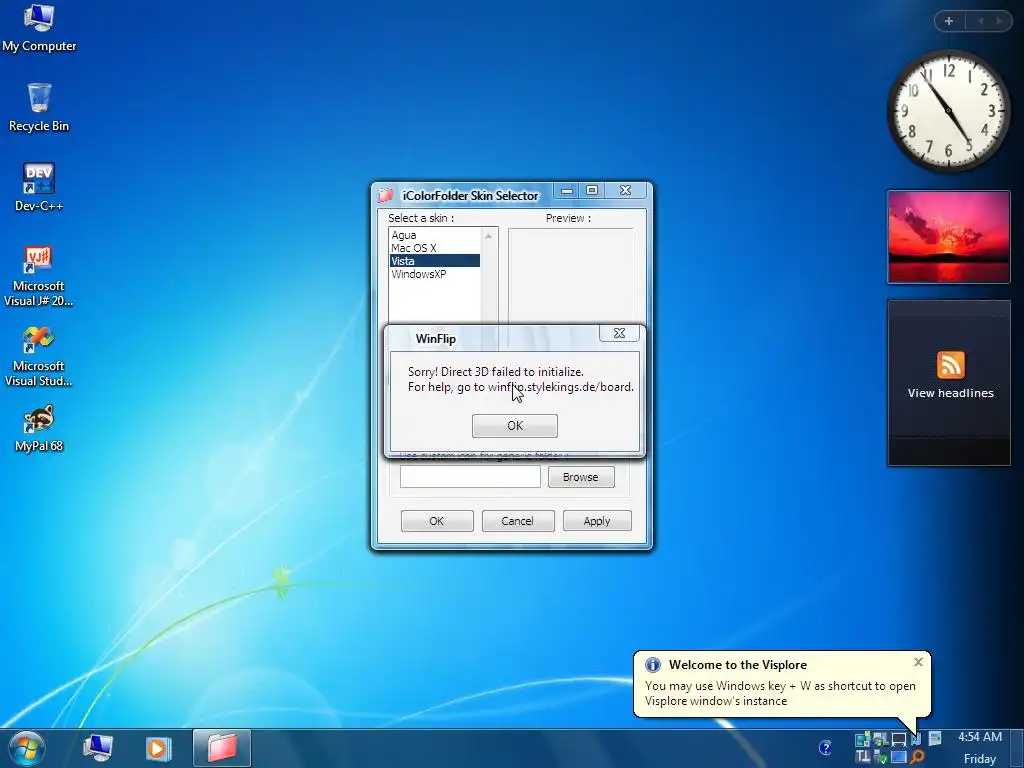Click the green checkmark tray icon
The height and width of the screenshot is (768, 1024).
coord(880,757)
